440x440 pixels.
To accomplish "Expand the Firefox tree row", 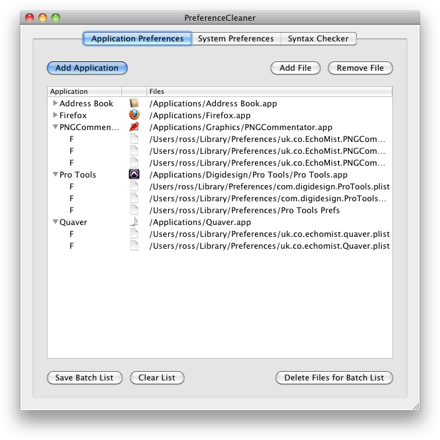I will point(55,115).
